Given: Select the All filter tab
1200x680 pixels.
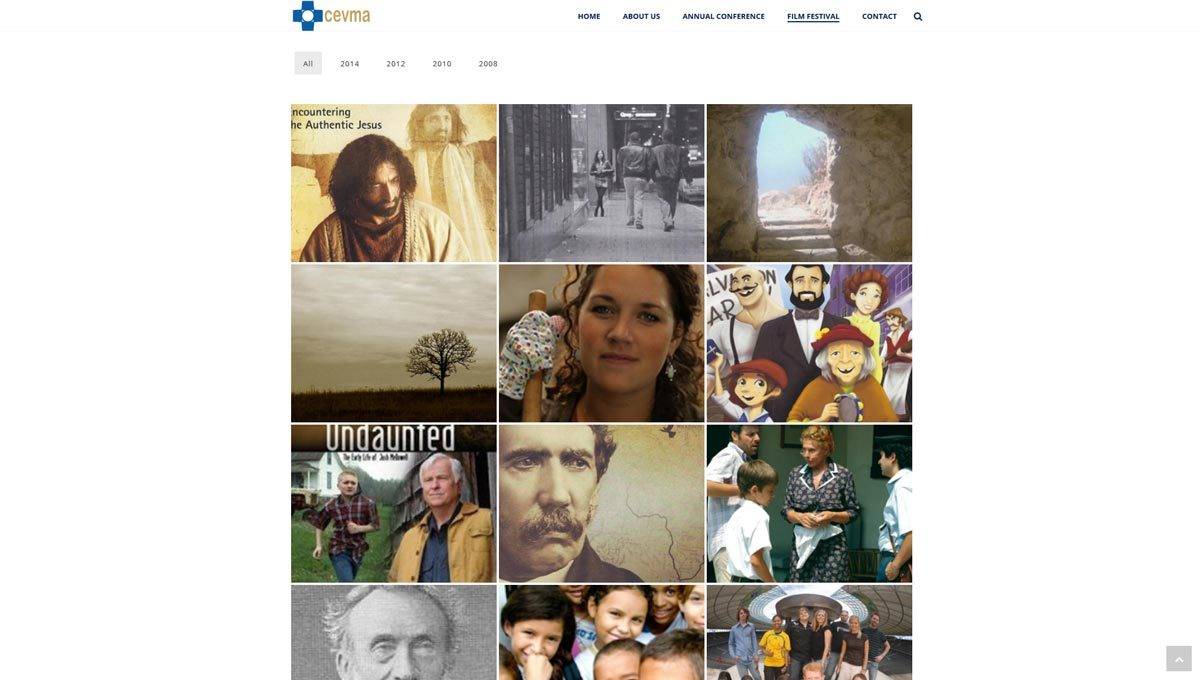Looking at the screenshot, I should pos(308,63).
